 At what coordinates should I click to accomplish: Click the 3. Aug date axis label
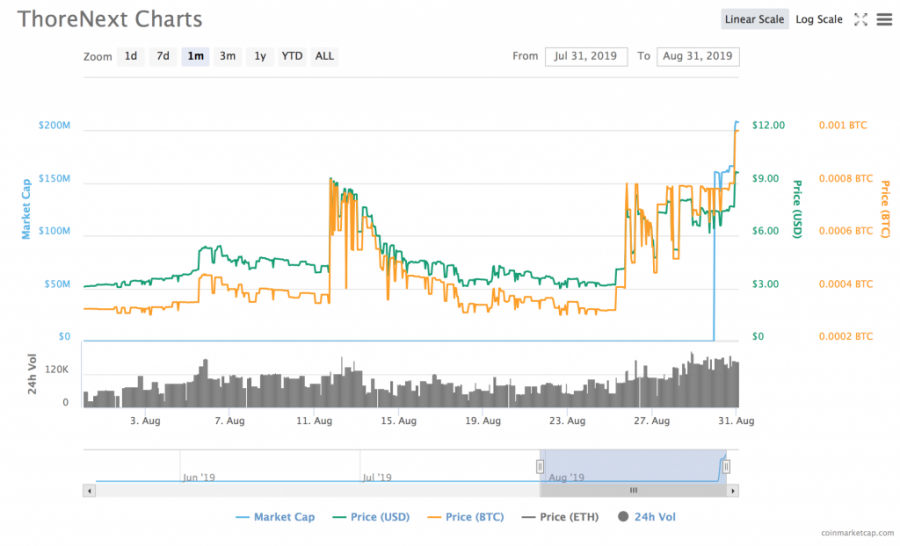click(x=145, y=421)
